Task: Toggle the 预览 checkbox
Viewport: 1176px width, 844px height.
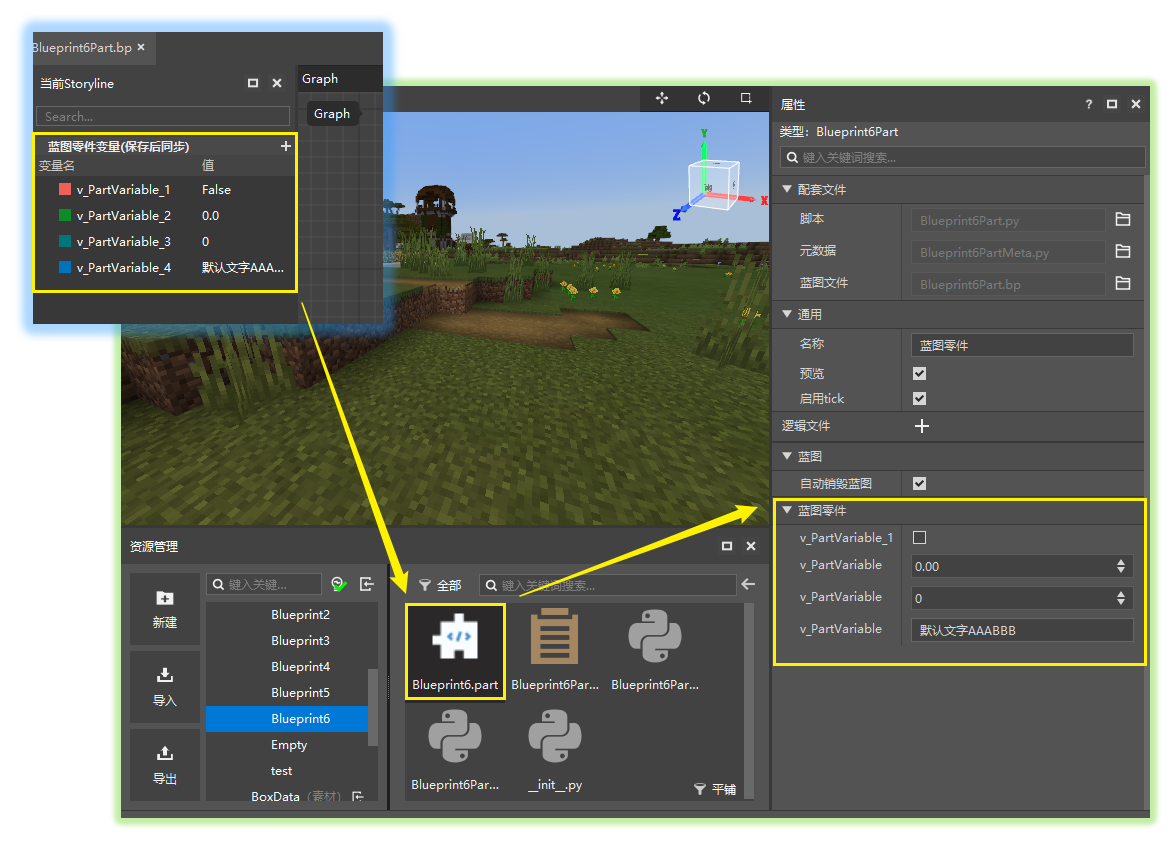Action: pyautogui.click(x=920, y=374)
